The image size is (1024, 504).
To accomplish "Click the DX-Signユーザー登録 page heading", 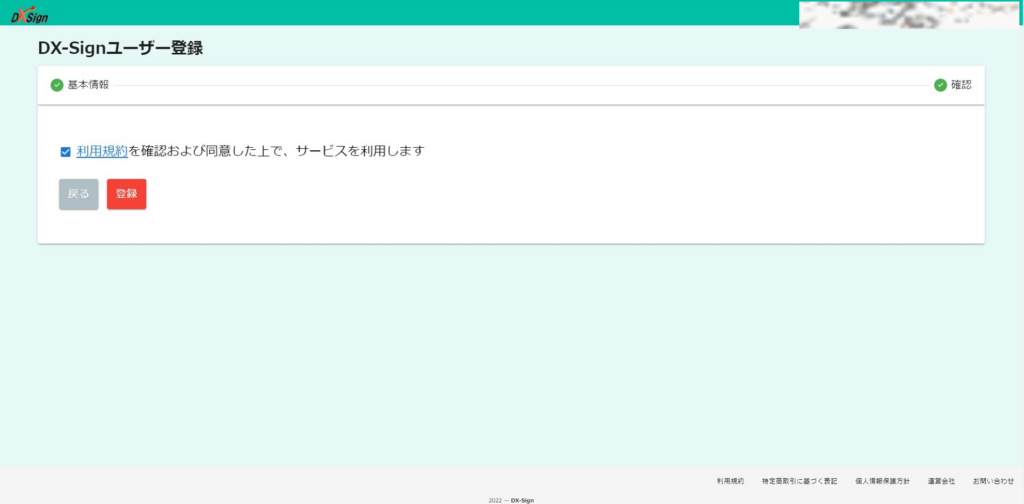I will [127, 48].
